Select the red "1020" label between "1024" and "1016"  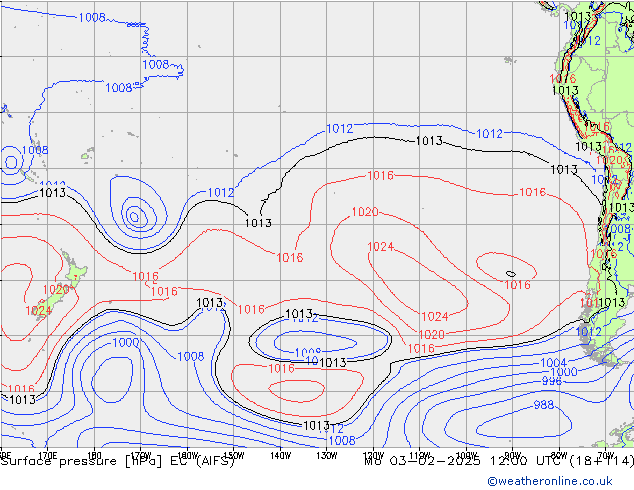tap(431, 335)
